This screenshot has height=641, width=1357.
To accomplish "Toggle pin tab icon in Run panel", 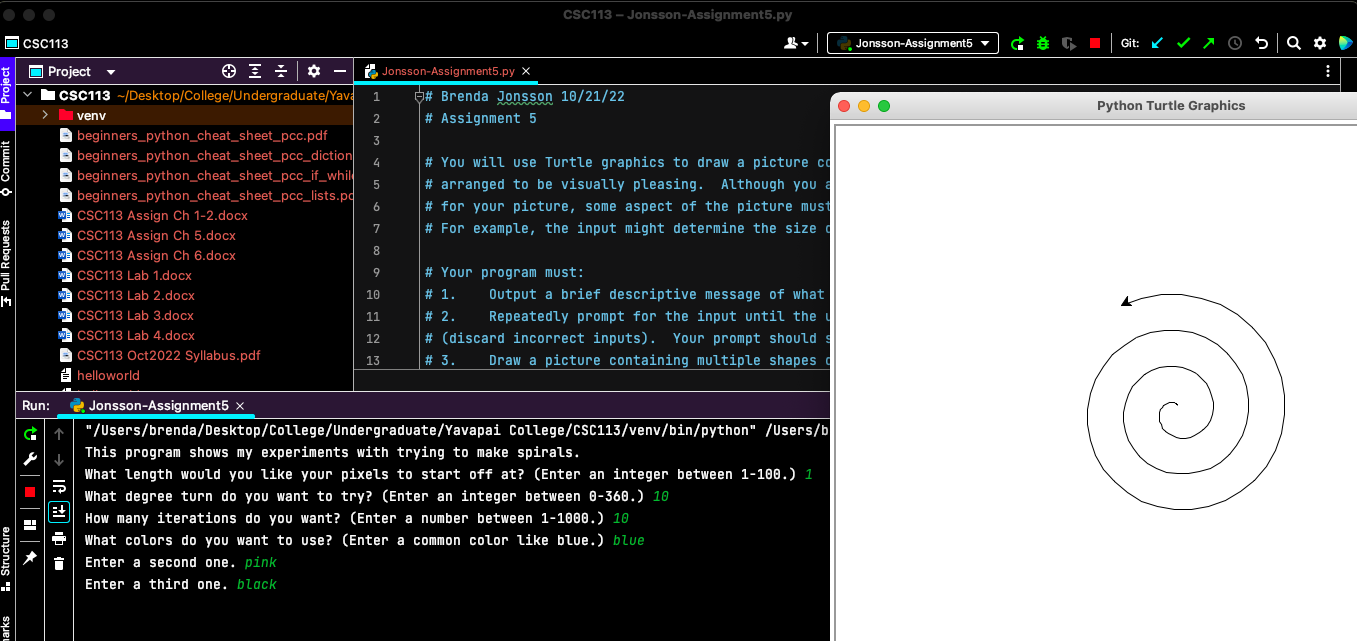I will [x=30, y=557].
